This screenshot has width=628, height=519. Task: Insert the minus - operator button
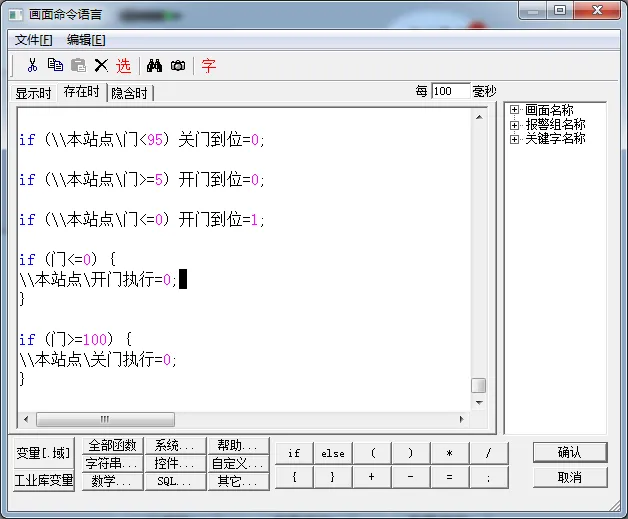(x=411, y=477)
